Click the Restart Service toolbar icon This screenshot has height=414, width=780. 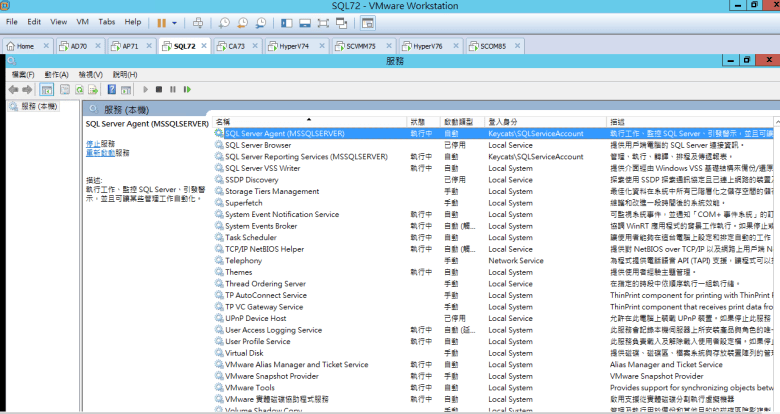click(187, 90)
